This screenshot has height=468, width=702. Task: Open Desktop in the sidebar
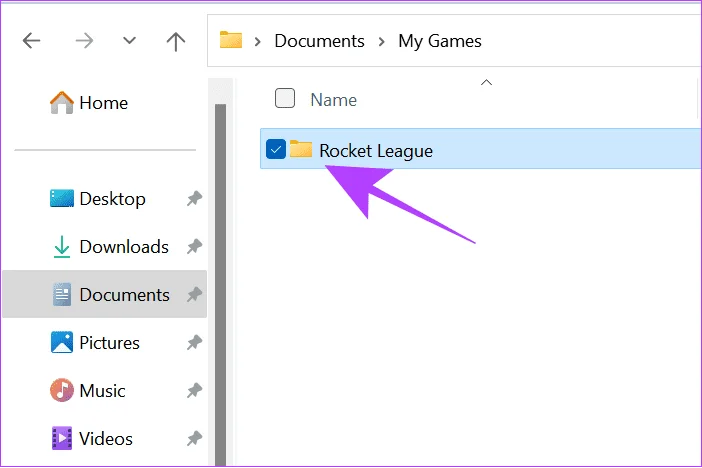click(112, 199)
